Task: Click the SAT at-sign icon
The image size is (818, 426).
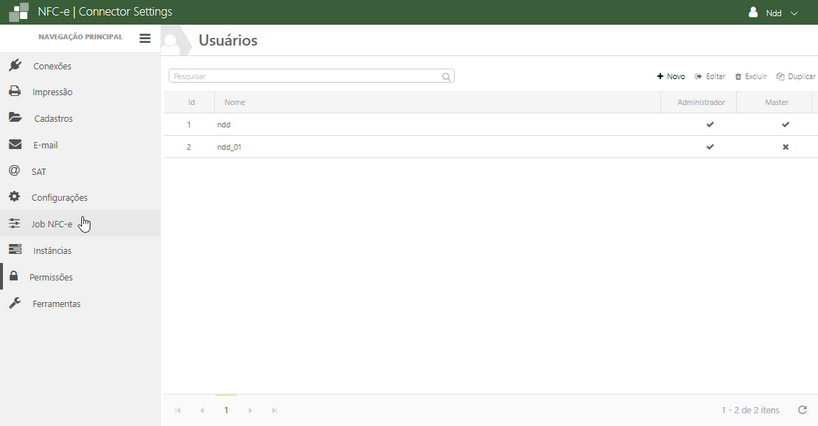Action: (x=15, y=171)
